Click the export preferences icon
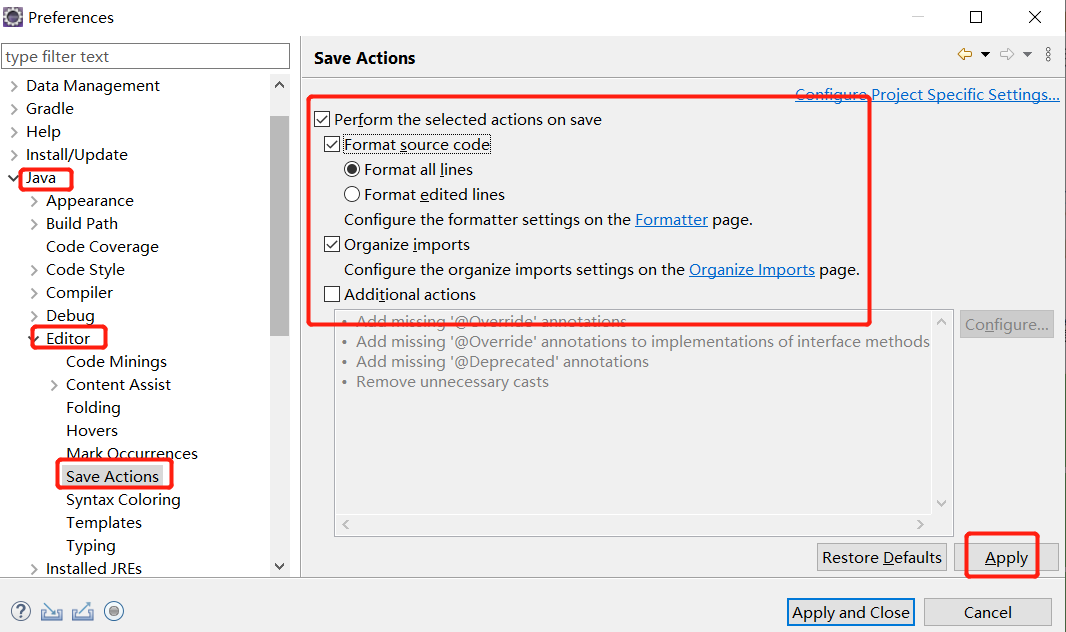Screen dimensions: 1066x632 82,612
